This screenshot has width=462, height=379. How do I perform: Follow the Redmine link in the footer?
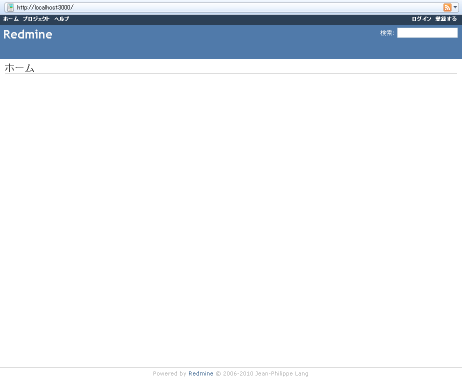pos(201,373)
